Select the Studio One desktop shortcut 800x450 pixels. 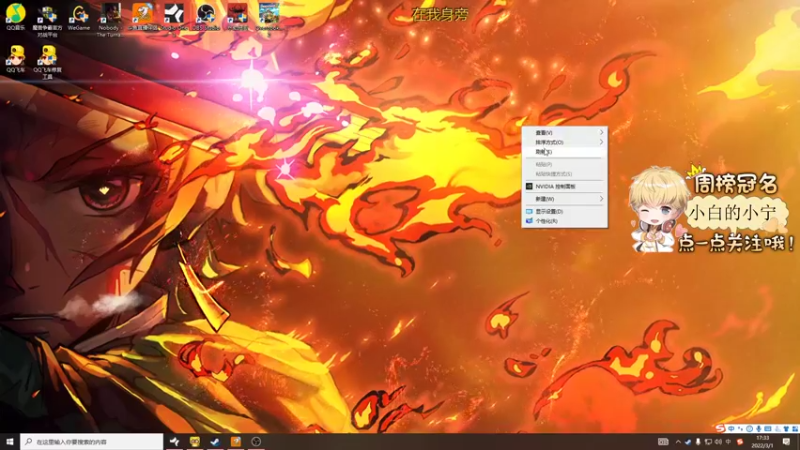point(174,16)
